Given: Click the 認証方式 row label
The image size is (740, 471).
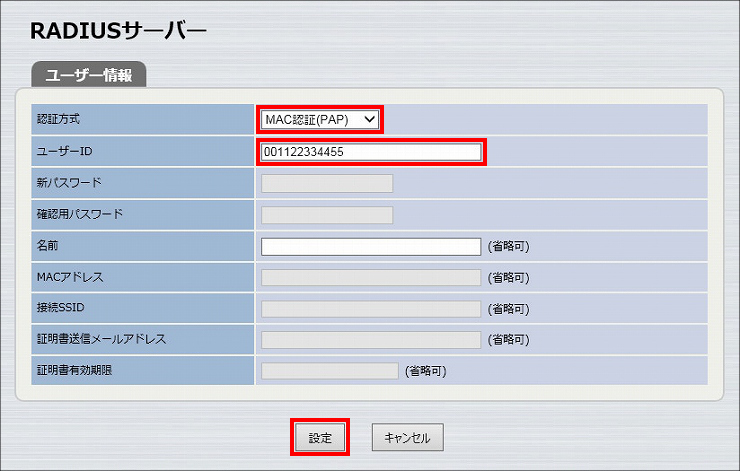Looking at the screenshot, I should 59,119.
